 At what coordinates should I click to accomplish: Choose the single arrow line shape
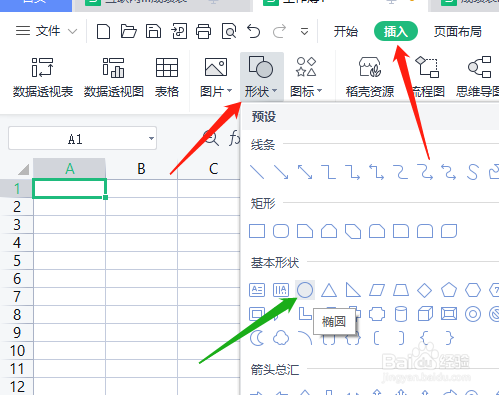coord(281,172)
